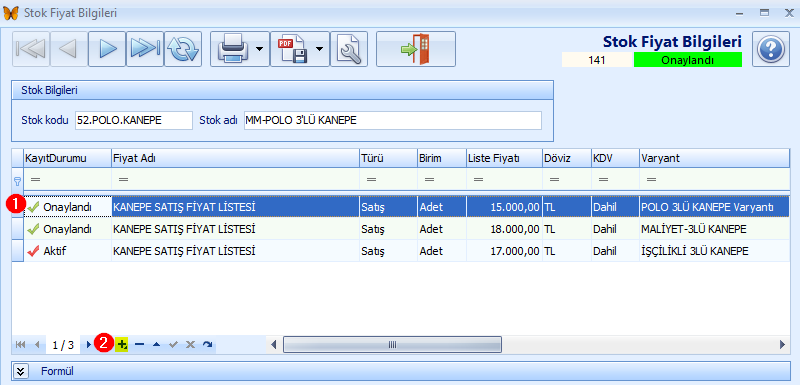Open the wrench settings document icon

point(349,49)
